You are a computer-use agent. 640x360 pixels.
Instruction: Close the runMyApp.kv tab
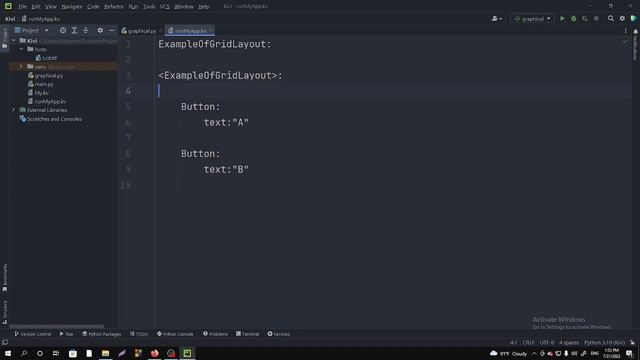[211, 31]
